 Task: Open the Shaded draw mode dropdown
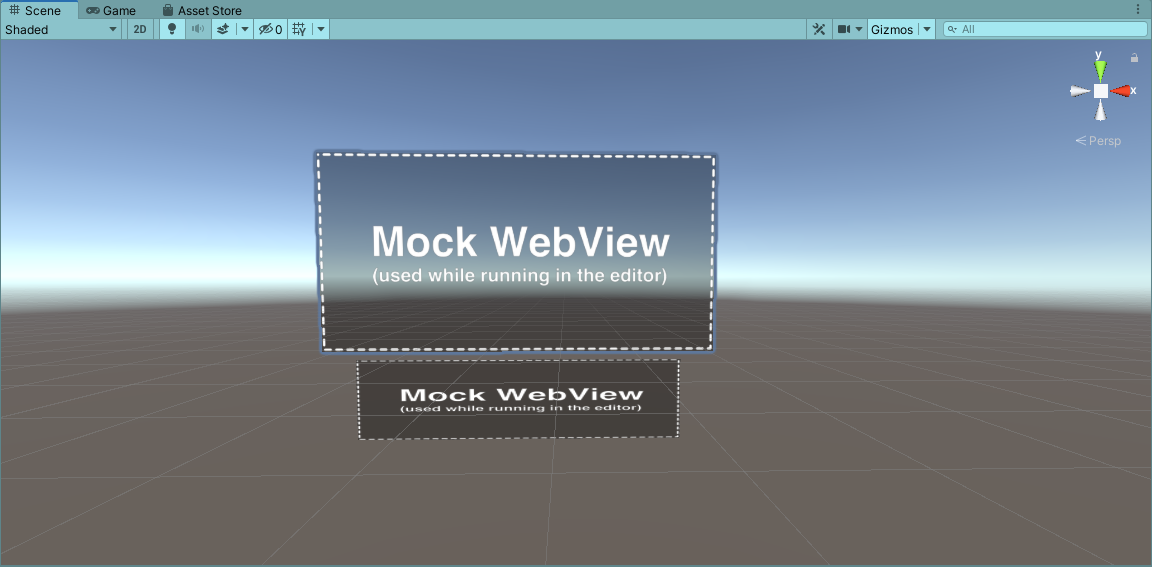tap(61, 29)
